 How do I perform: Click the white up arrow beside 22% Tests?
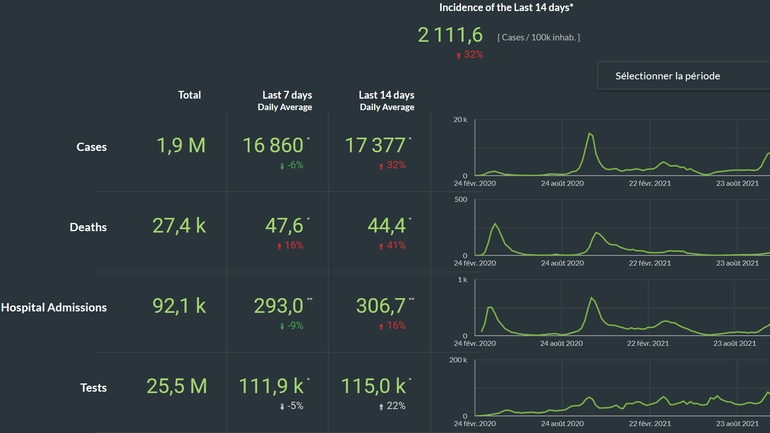(x=381, y=406)
